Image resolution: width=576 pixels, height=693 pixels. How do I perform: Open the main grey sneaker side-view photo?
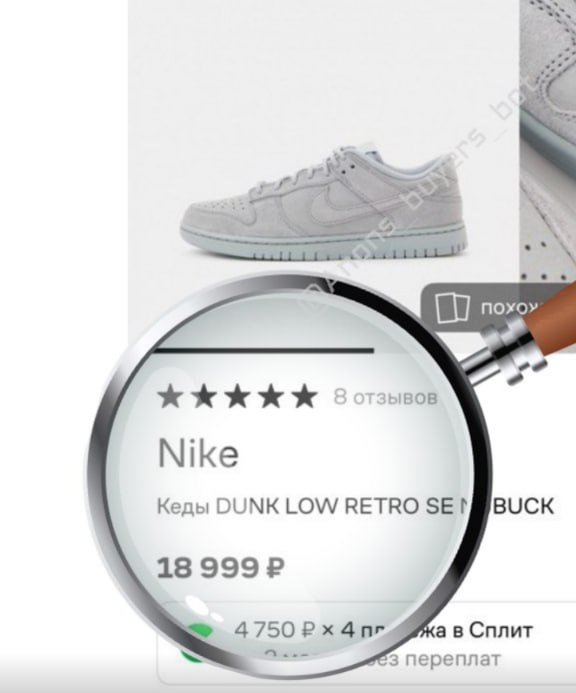pyautogui.click(x=324, y=203)
